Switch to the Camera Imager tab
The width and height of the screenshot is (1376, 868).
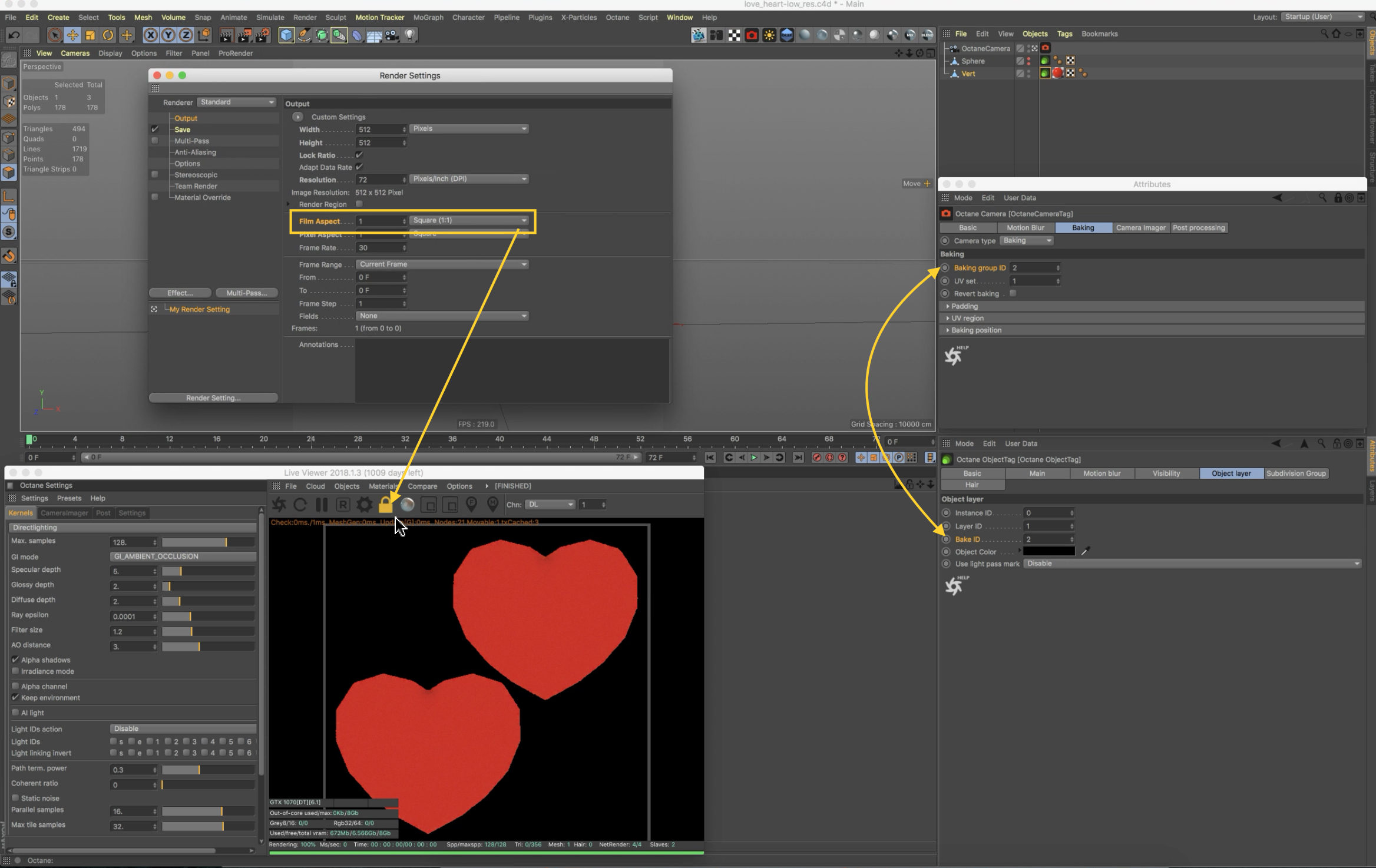(x=1140, y=228)
